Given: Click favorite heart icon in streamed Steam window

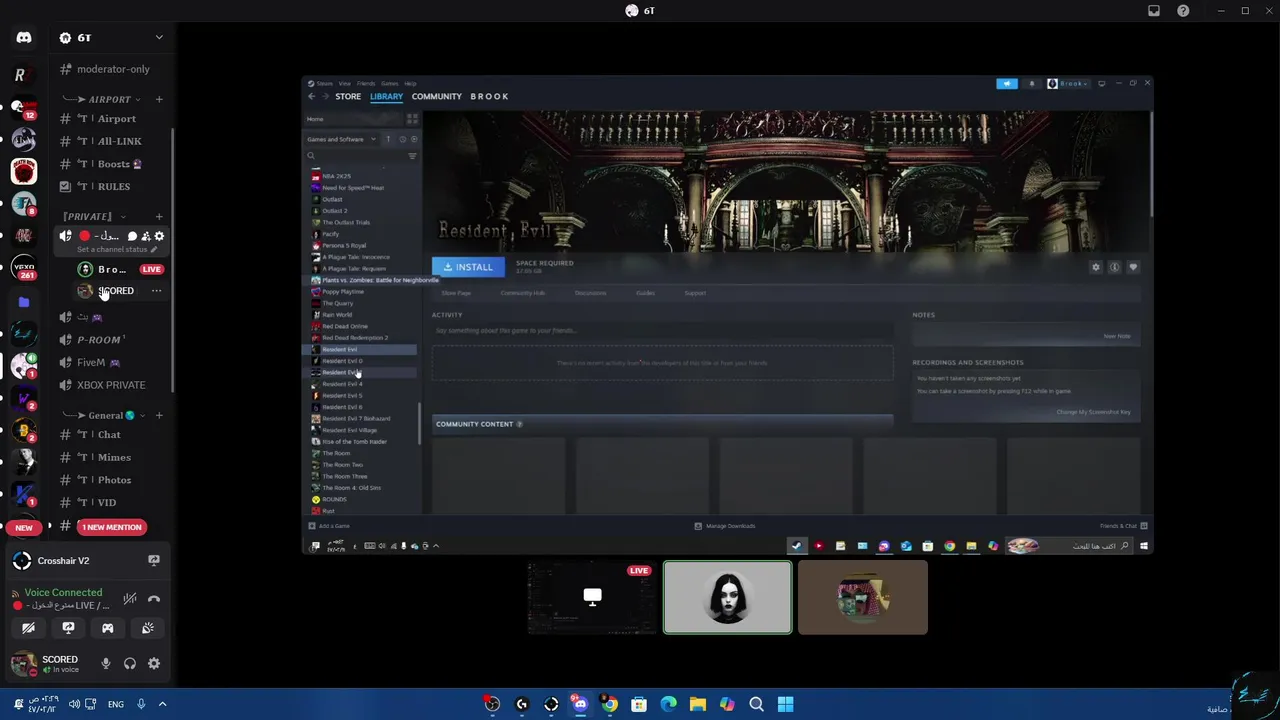Looking at the screenshot, I should click(x=1133, y=267).
